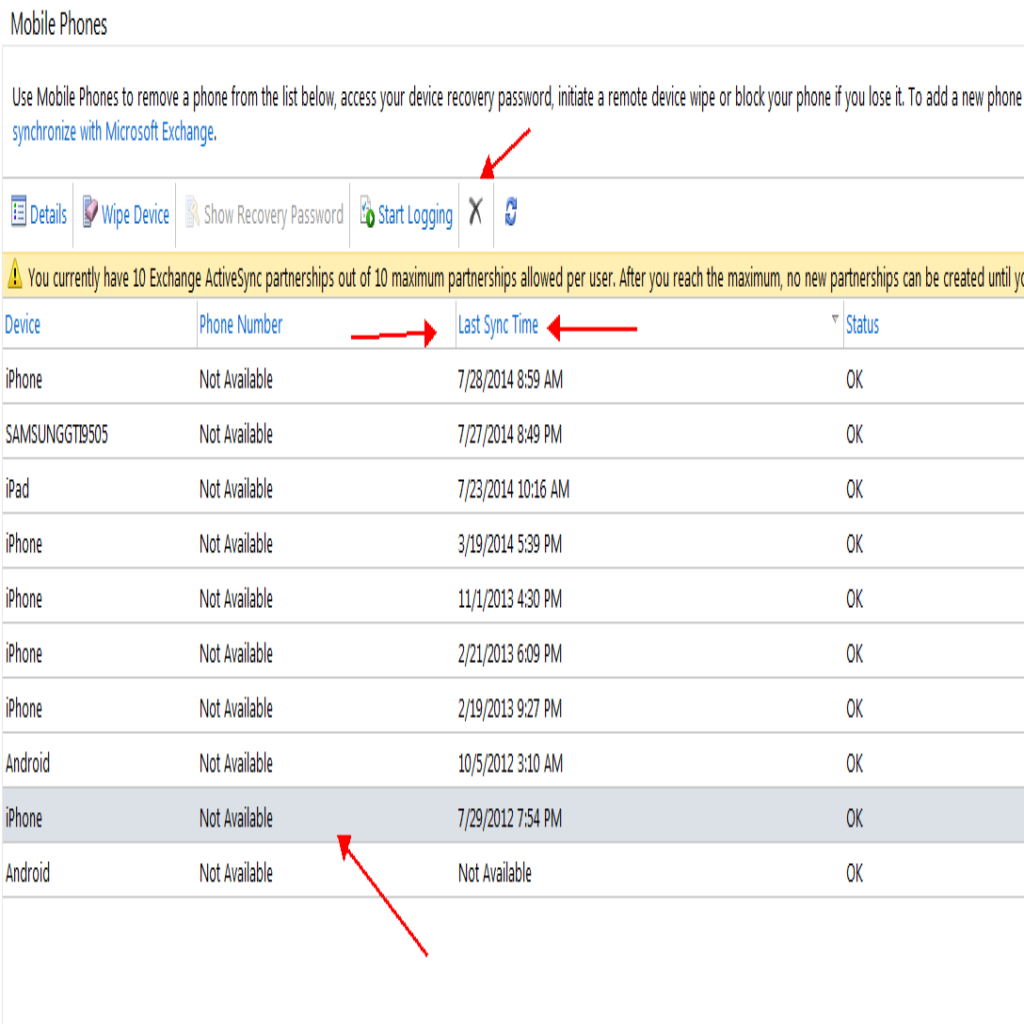Click the Show Recovery Password icon
This screenshot has height=1024, width=1024.
pyautogui.click(x=193, y=214)
